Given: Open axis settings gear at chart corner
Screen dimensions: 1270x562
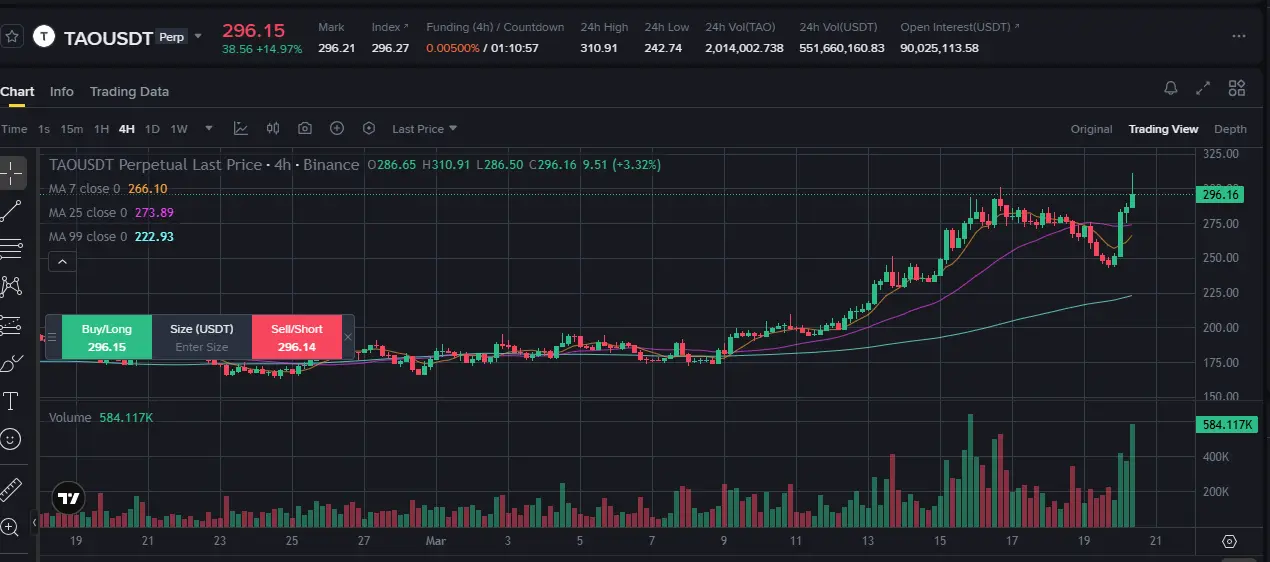Looking at the screenshot, I should (1230, 542).
